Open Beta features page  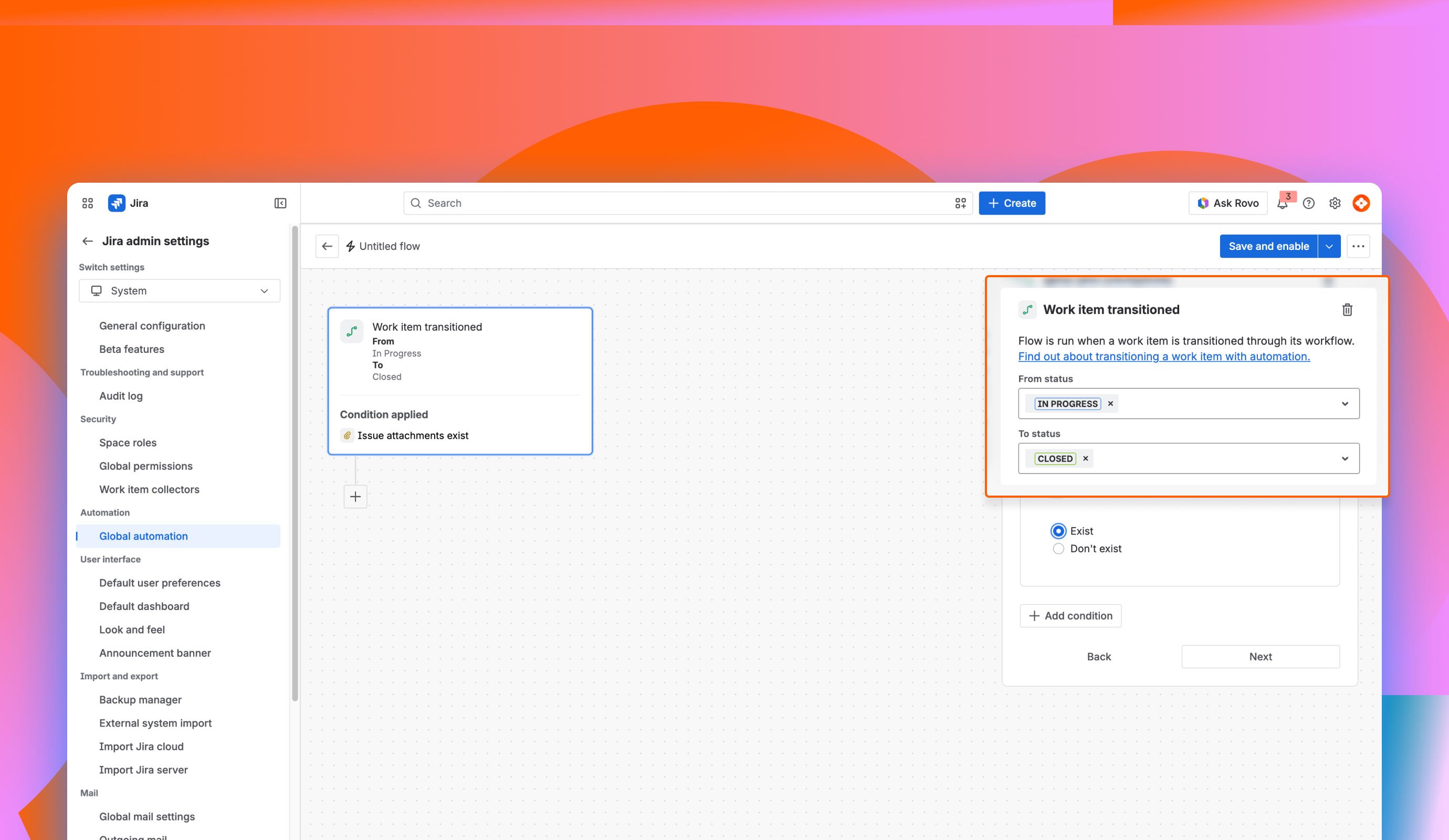[x=132, y=349]
